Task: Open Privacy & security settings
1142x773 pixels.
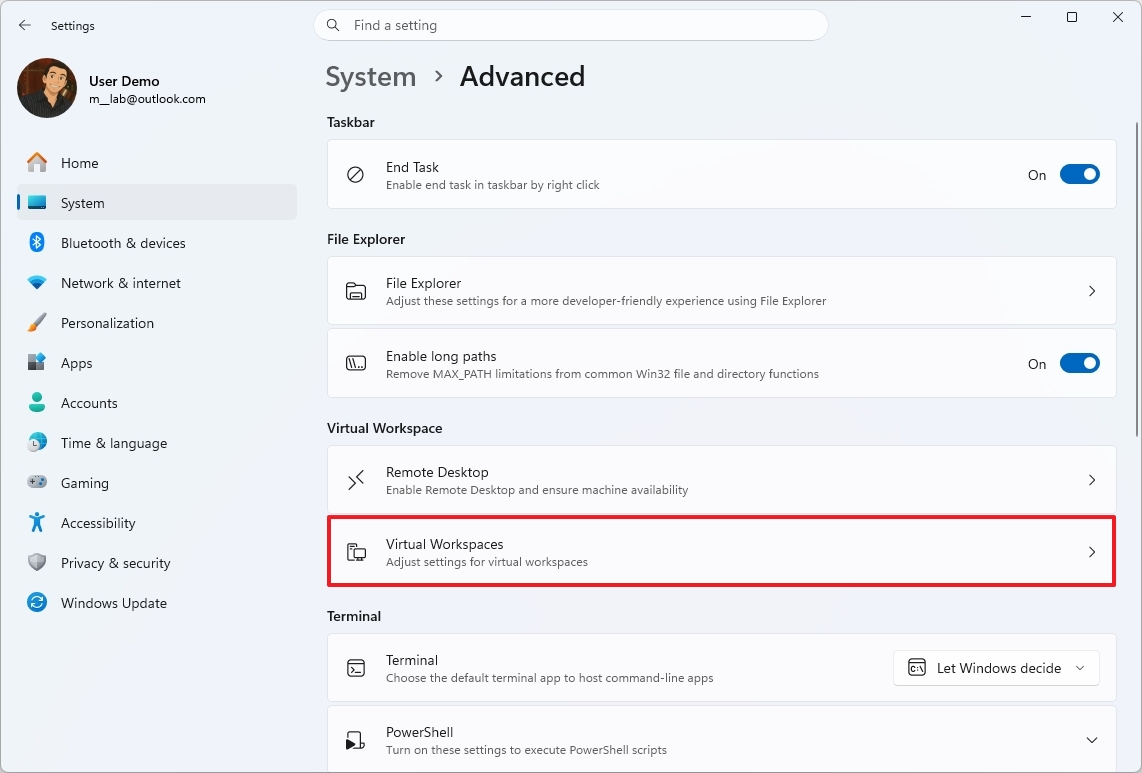Action: click(113, 562)
